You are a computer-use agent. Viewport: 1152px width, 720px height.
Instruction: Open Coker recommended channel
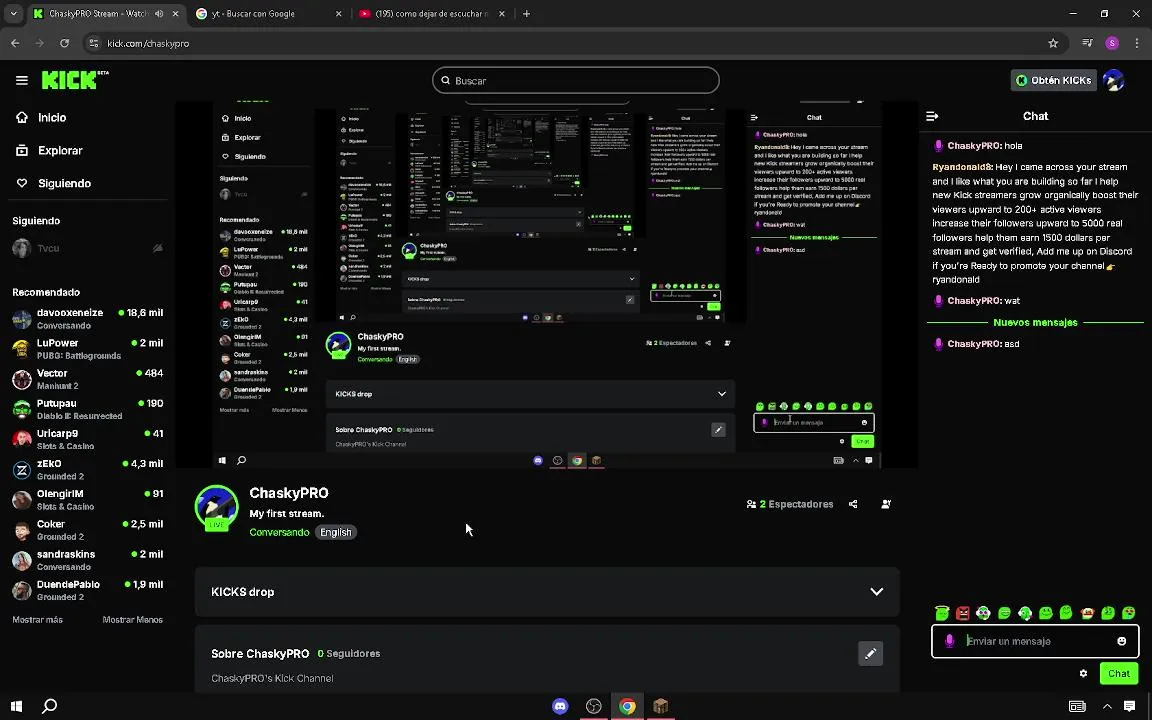[87, 530]
